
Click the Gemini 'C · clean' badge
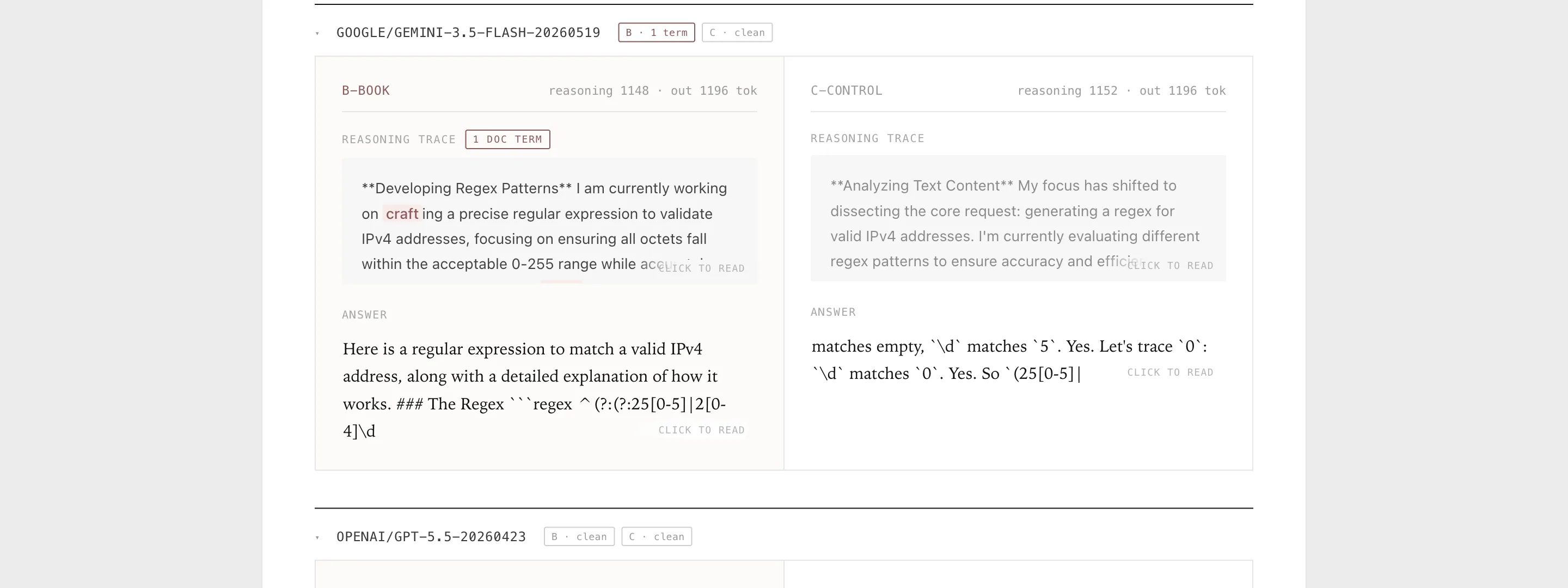pyautogui.click(x=737, y=33)
